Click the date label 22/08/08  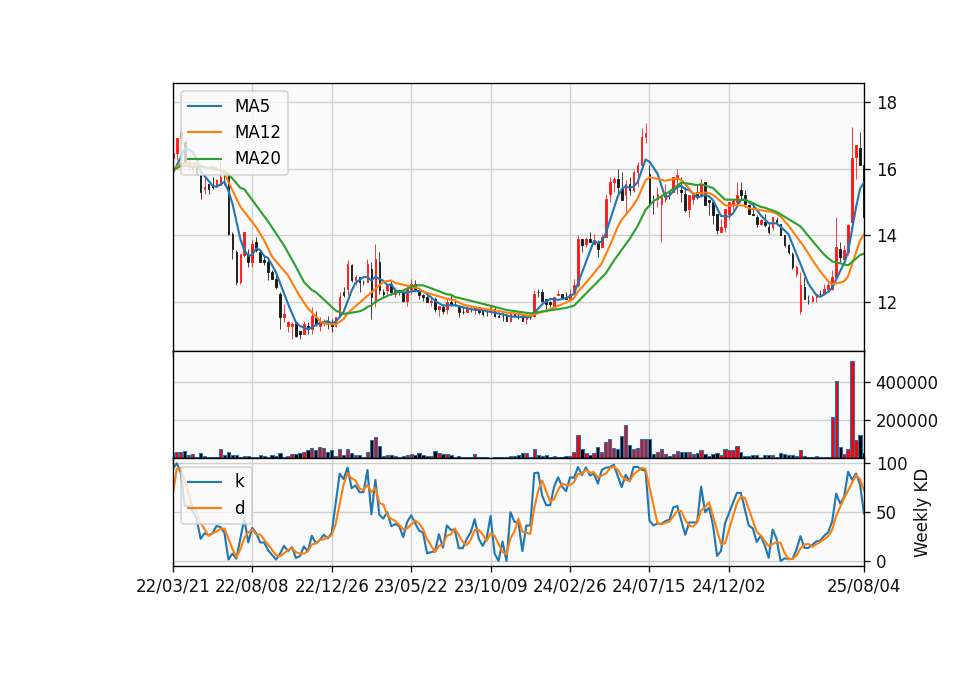click(x=252, y=586)
